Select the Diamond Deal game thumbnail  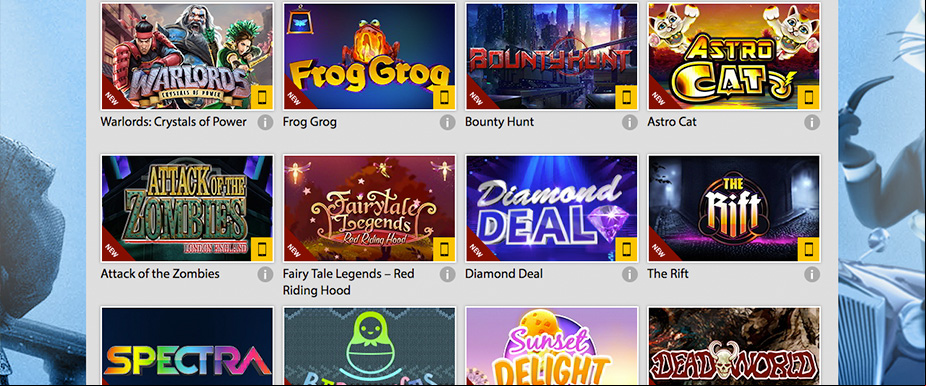click(552, 208)
